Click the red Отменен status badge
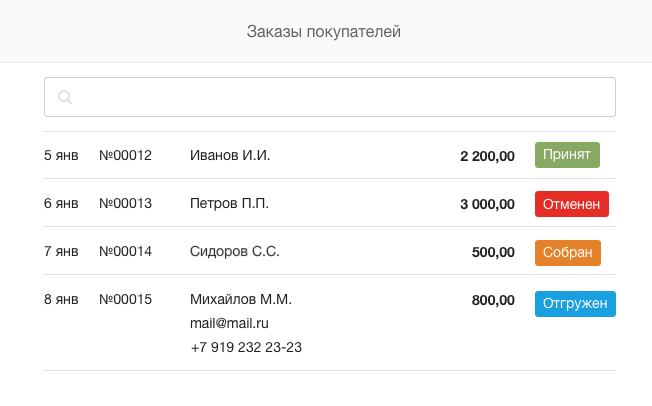 pos(572,204)
